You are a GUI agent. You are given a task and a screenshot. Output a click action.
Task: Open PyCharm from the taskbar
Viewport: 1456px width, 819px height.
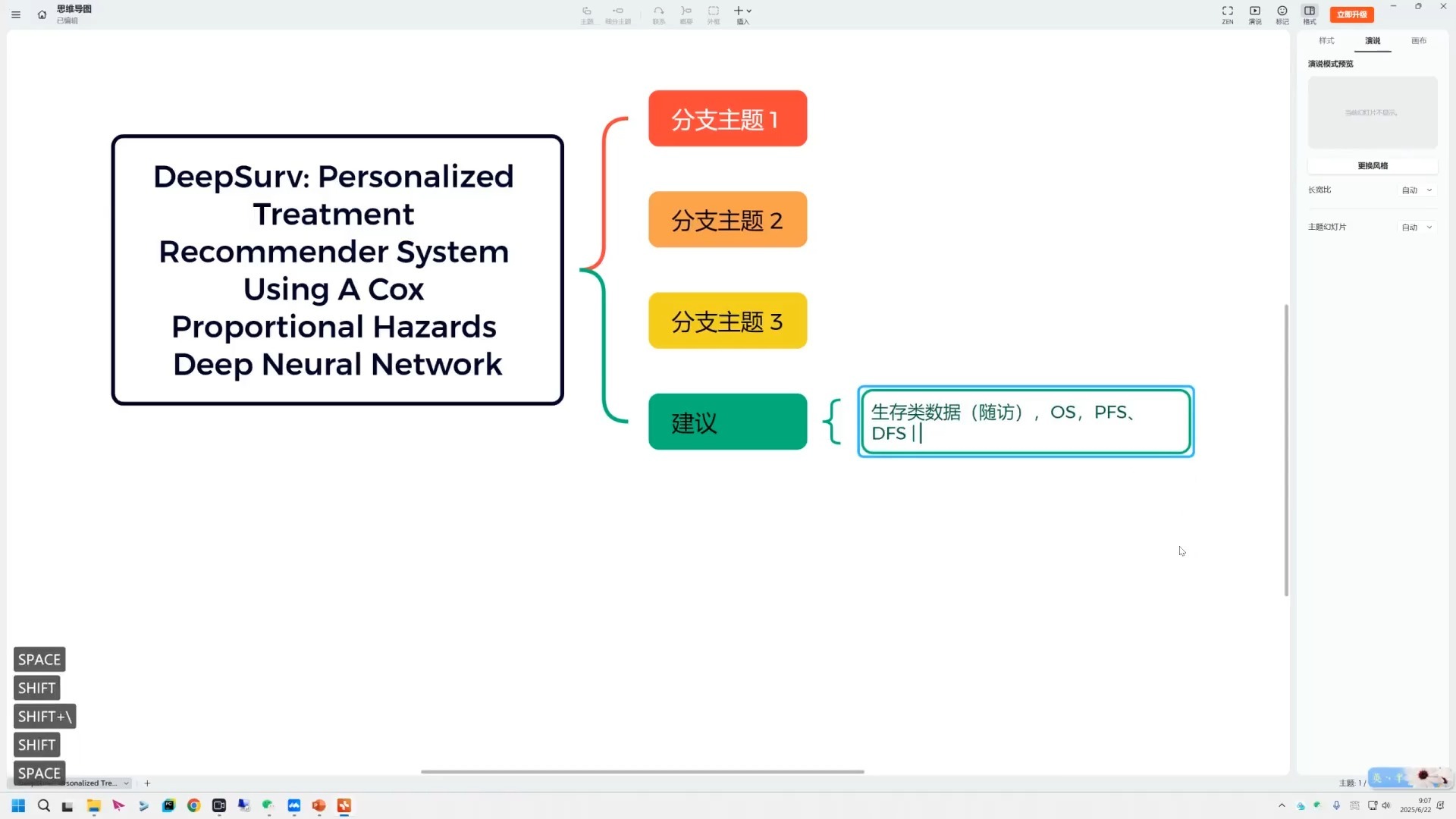(x=168, y=805)
